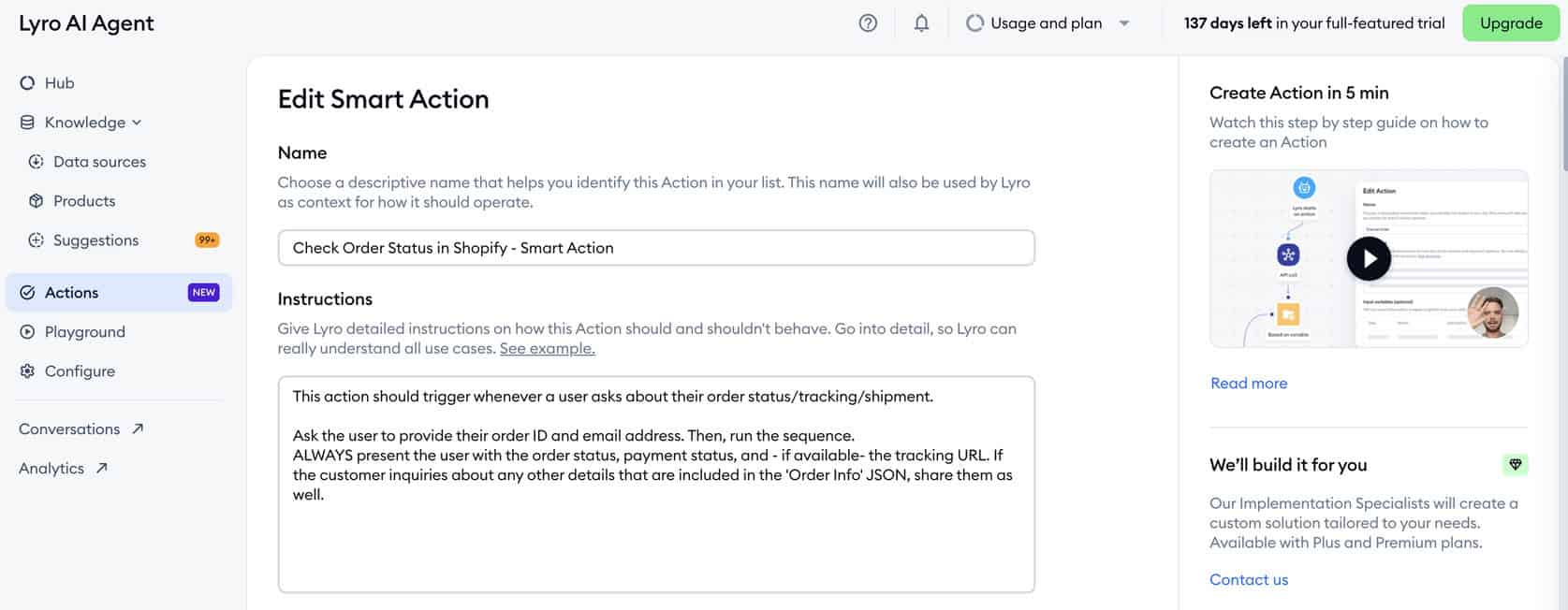Open the notifications bell

[922, 23]
